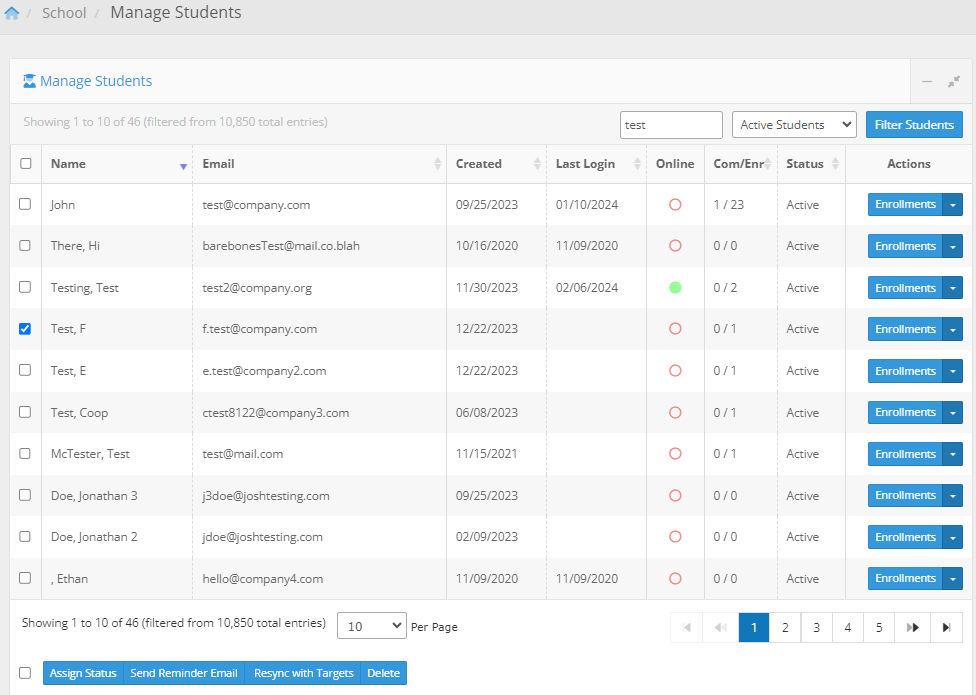Select current page 1
Screen dimensions: 976x695
coord(754,627)
